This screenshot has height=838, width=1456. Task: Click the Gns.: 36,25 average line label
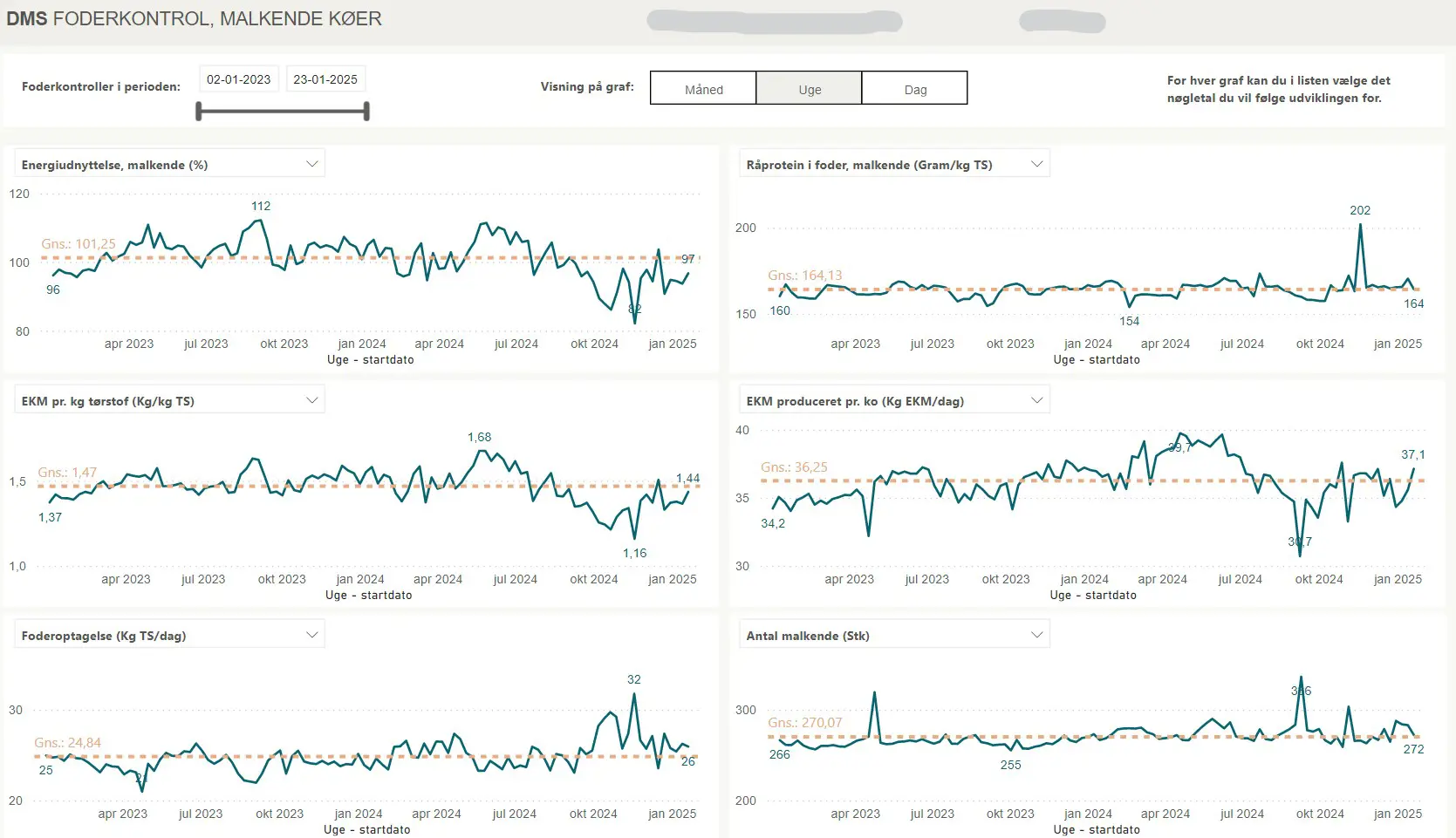point(794,467)
